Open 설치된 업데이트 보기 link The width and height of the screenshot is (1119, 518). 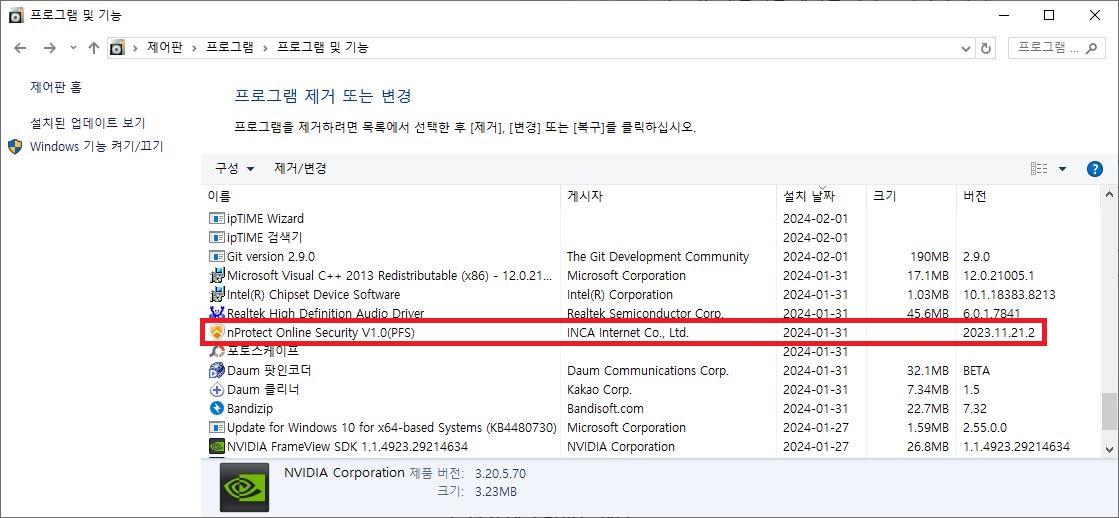pyautogui.click(x=88, y=123)
